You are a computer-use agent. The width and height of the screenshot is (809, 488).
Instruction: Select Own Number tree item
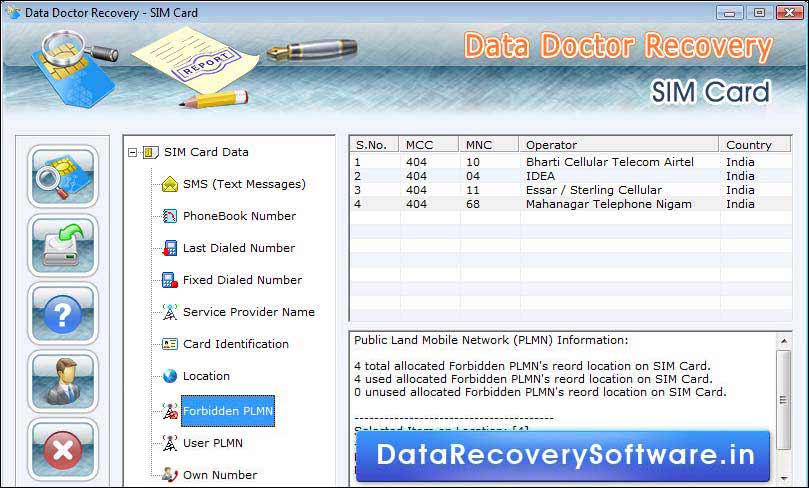(x=220, y=475)
